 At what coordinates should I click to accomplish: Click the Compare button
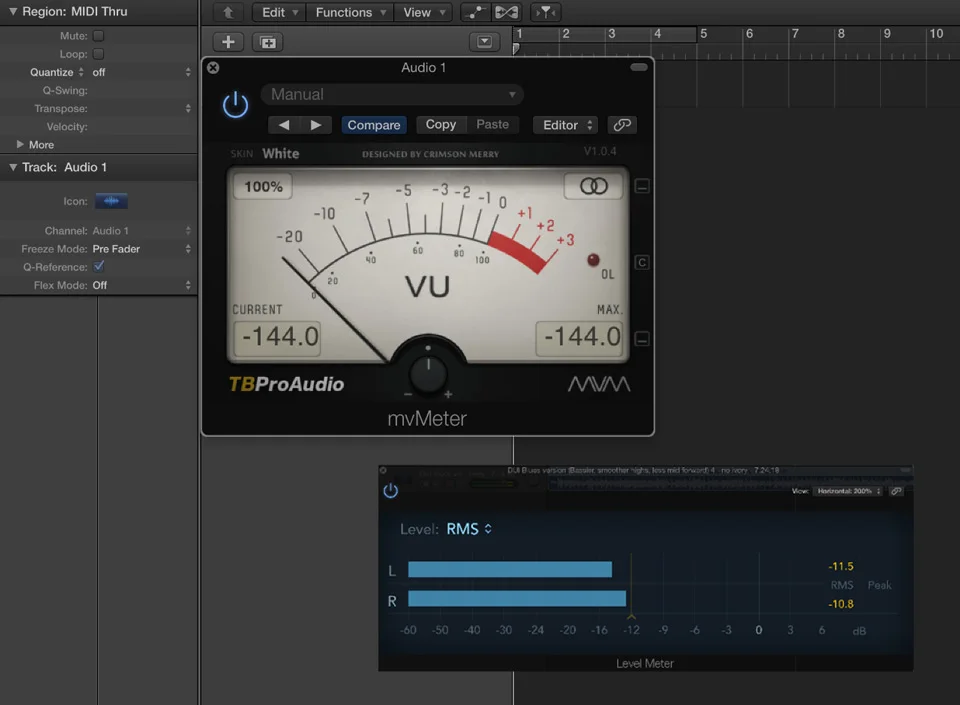(374, 125)
